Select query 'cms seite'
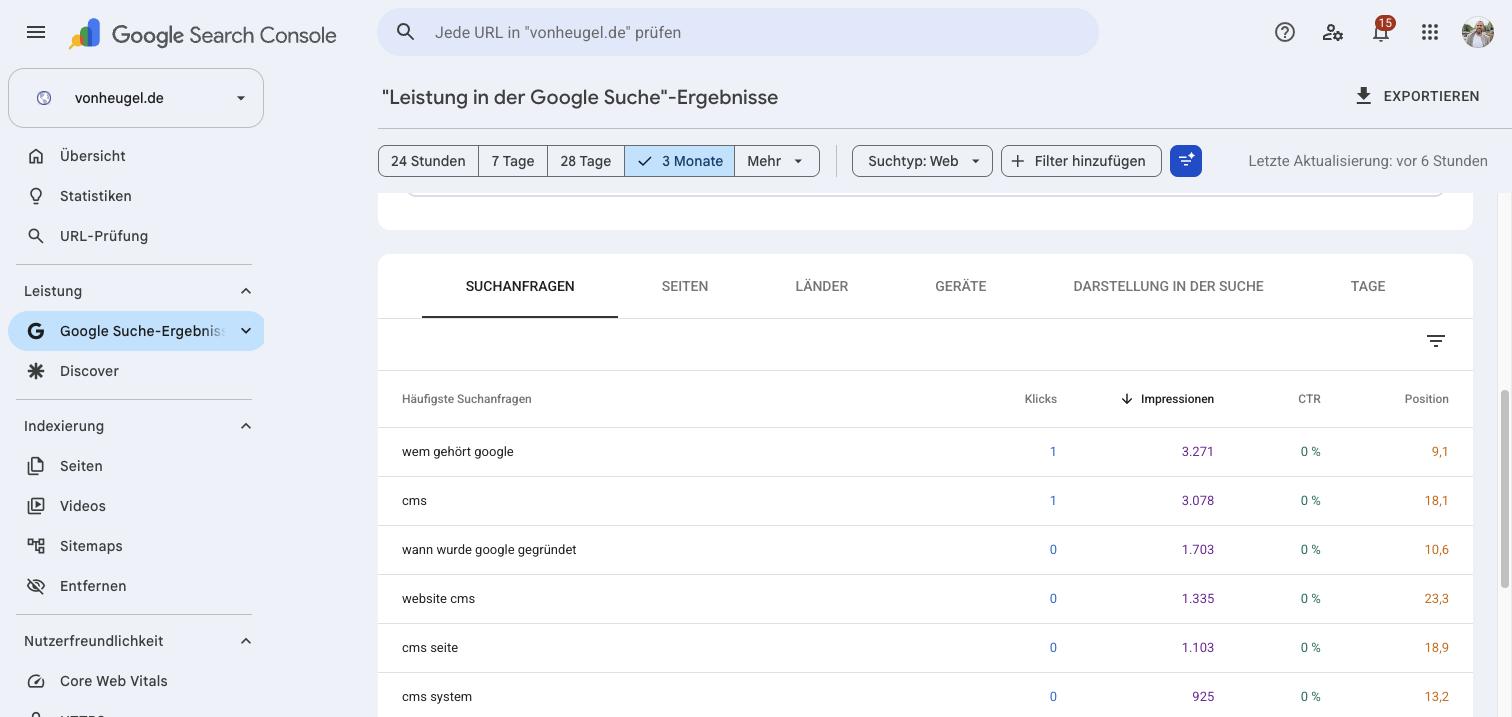Screen dimensions: 1512x717 430,648
